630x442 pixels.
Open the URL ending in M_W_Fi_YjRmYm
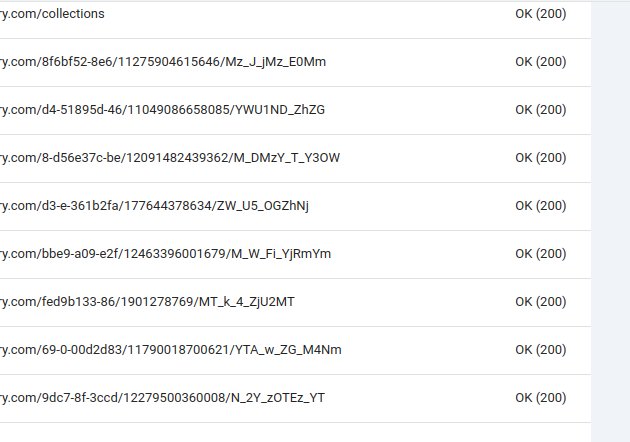(x=166, y=254)
